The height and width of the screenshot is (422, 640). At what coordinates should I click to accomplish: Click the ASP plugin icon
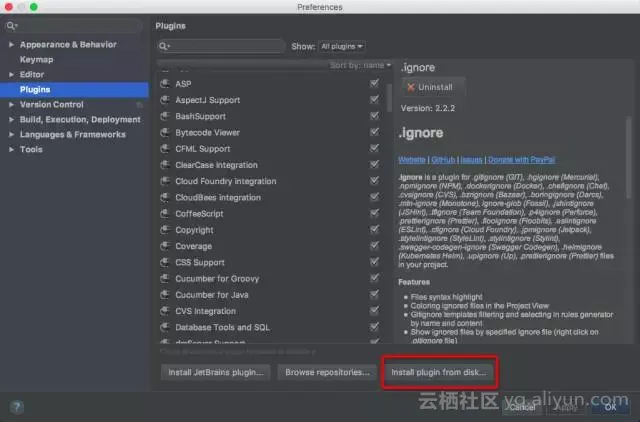[x=165, y=84]
